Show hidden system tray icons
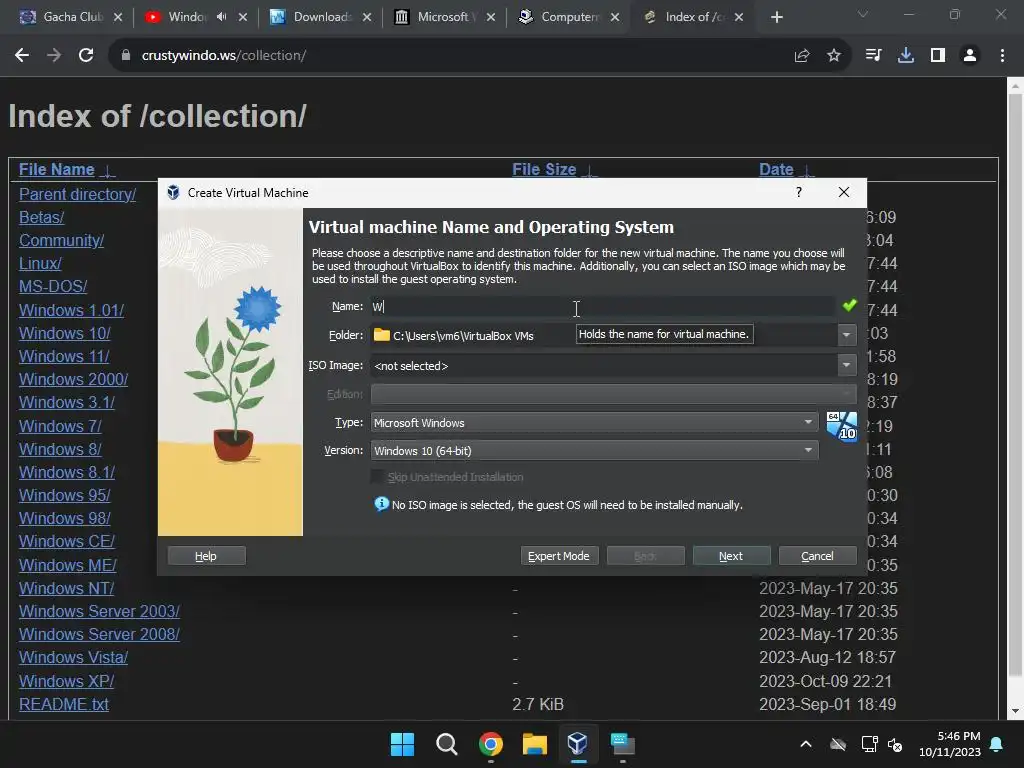This screenshot has width=1024, height=768. click(x=806, y=744)
